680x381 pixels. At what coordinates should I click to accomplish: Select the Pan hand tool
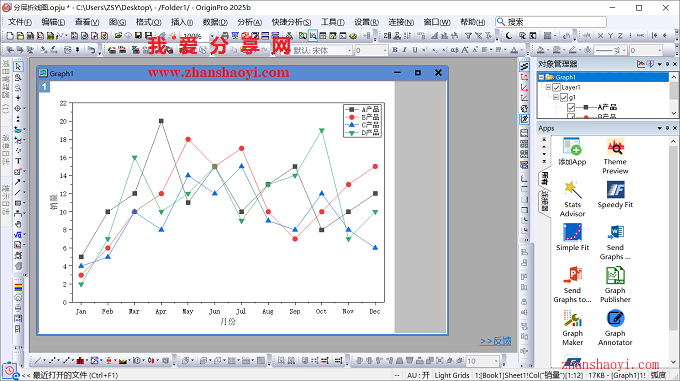tap(18, 224)
